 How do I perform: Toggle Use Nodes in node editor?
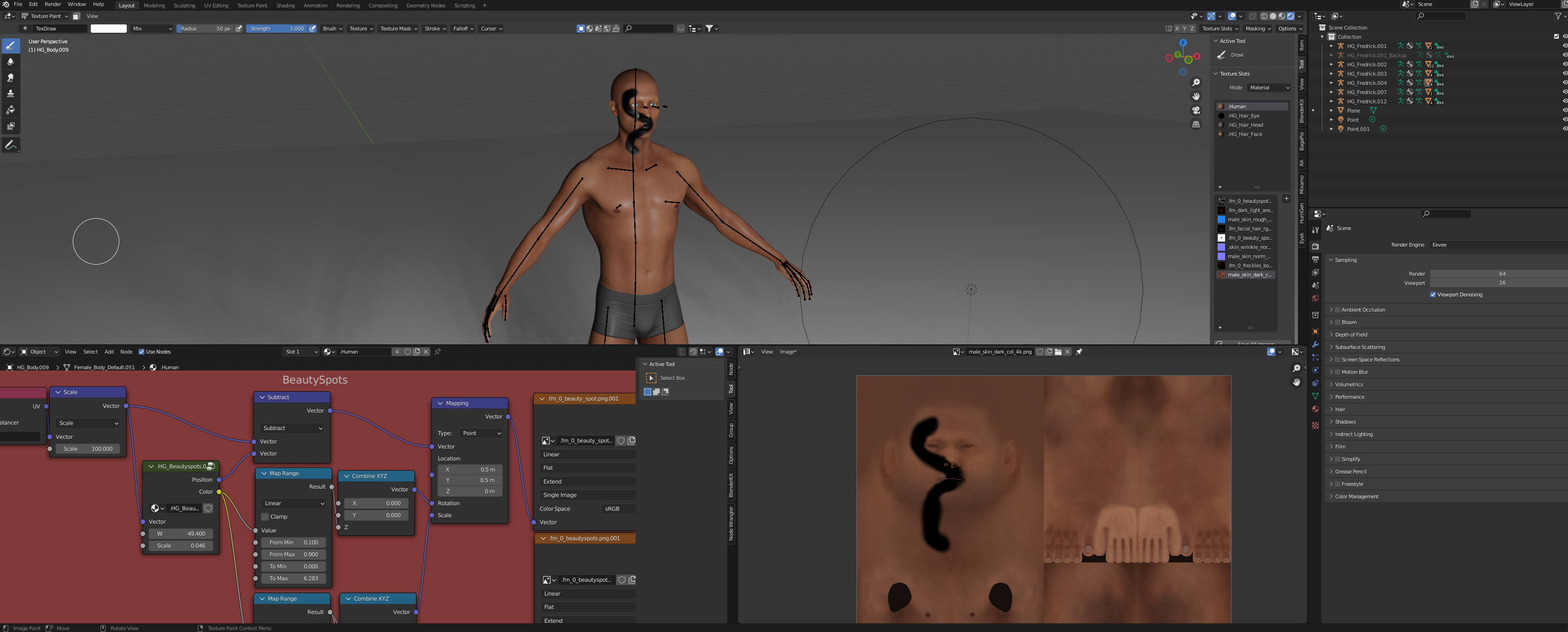tap(141, 352)
